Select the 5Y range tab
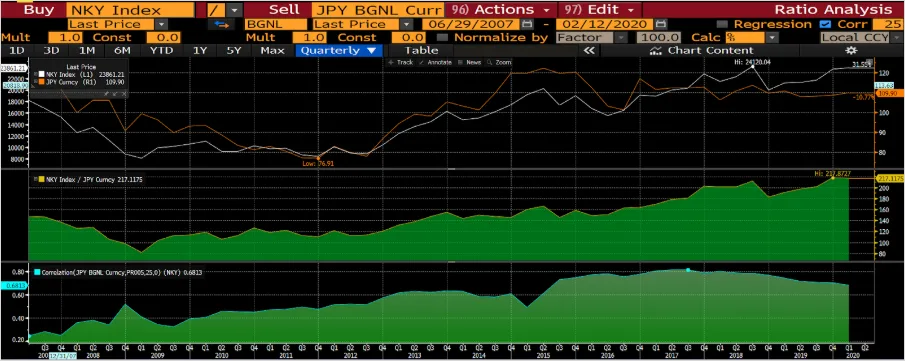The height and width of the screenshot is (361, 905). tap(234, 50)
